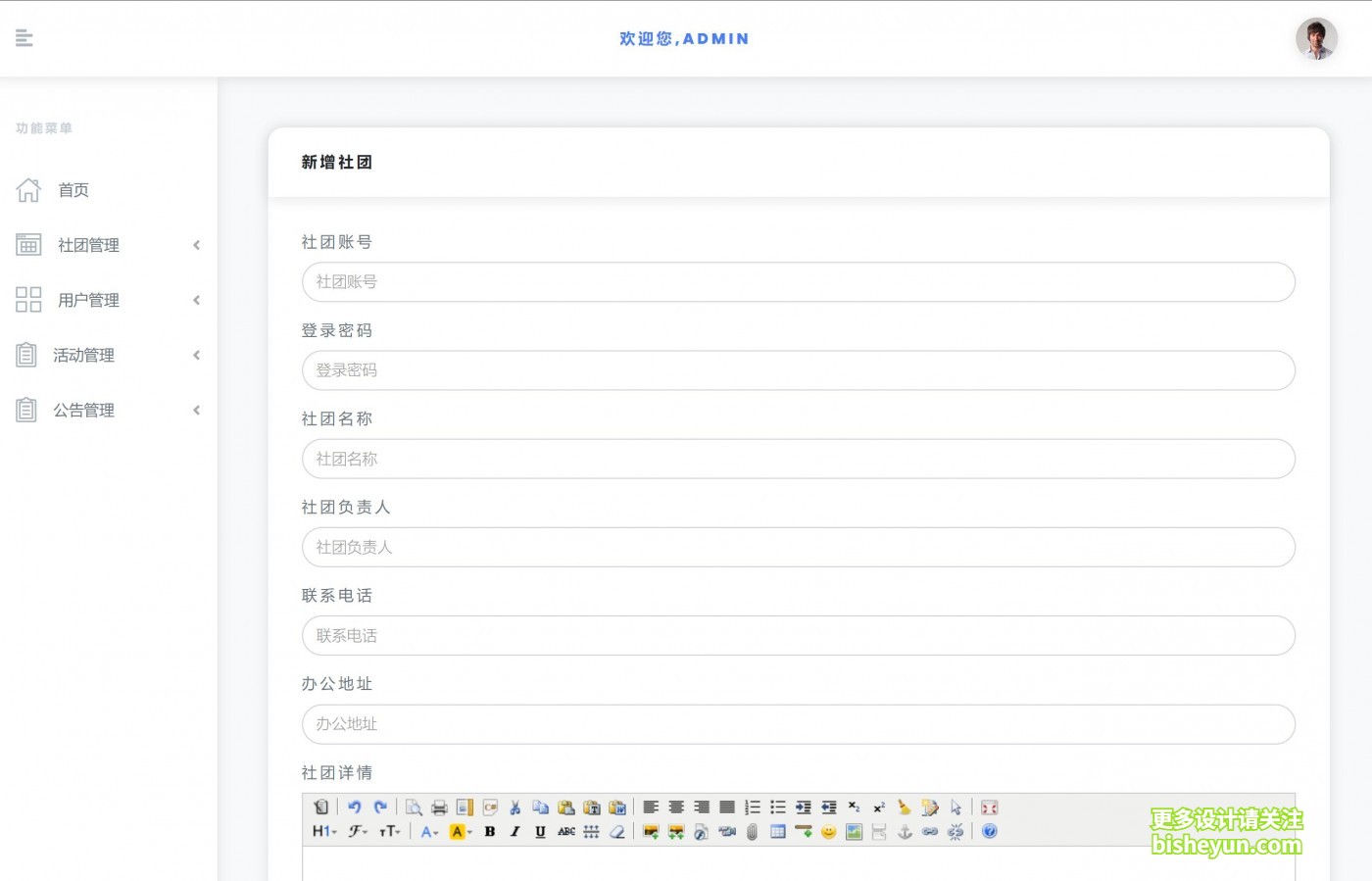Screen dimensions: 1372x881
Task: Increase indent in editor
Action: (804, 808)
